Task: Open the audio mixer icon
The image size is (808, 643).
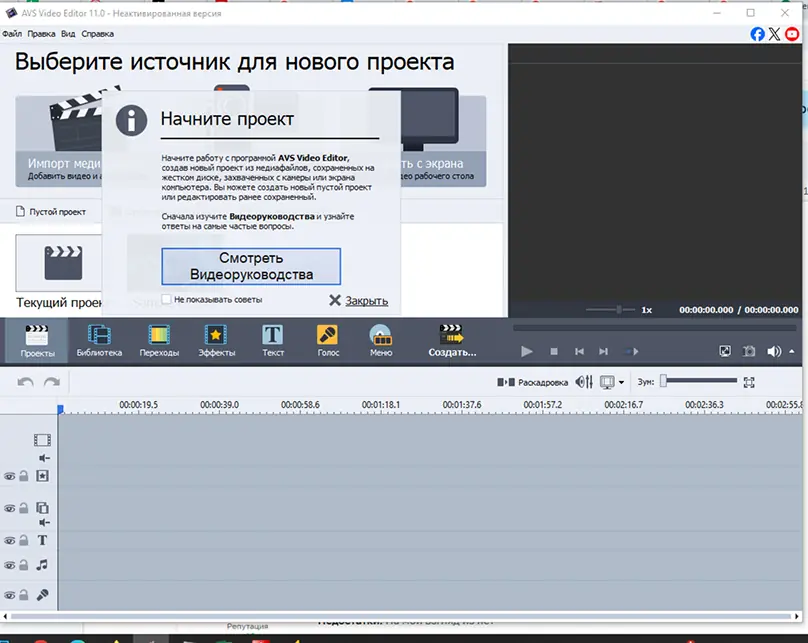Action: 584,382
